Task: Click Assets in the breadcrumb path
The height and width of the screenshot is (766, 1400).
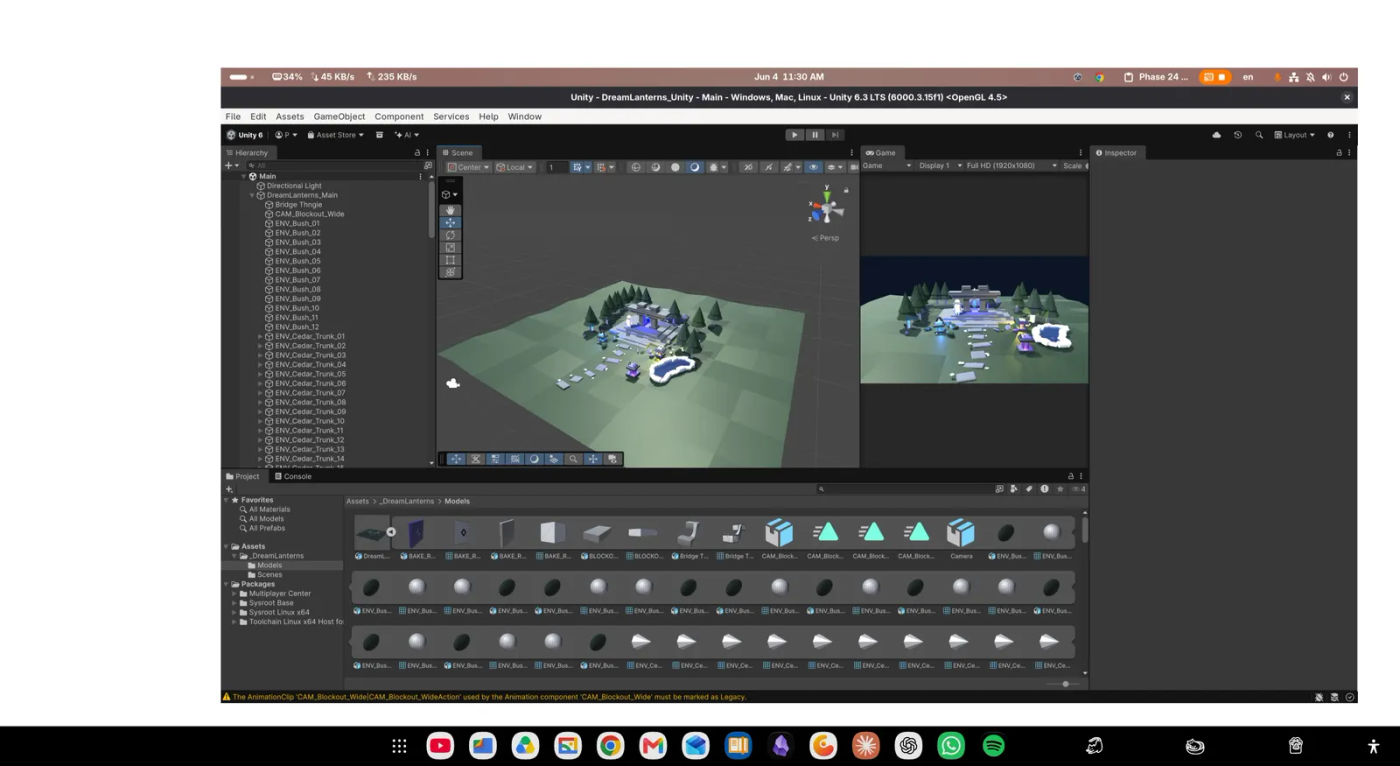Action: (357, 501)
